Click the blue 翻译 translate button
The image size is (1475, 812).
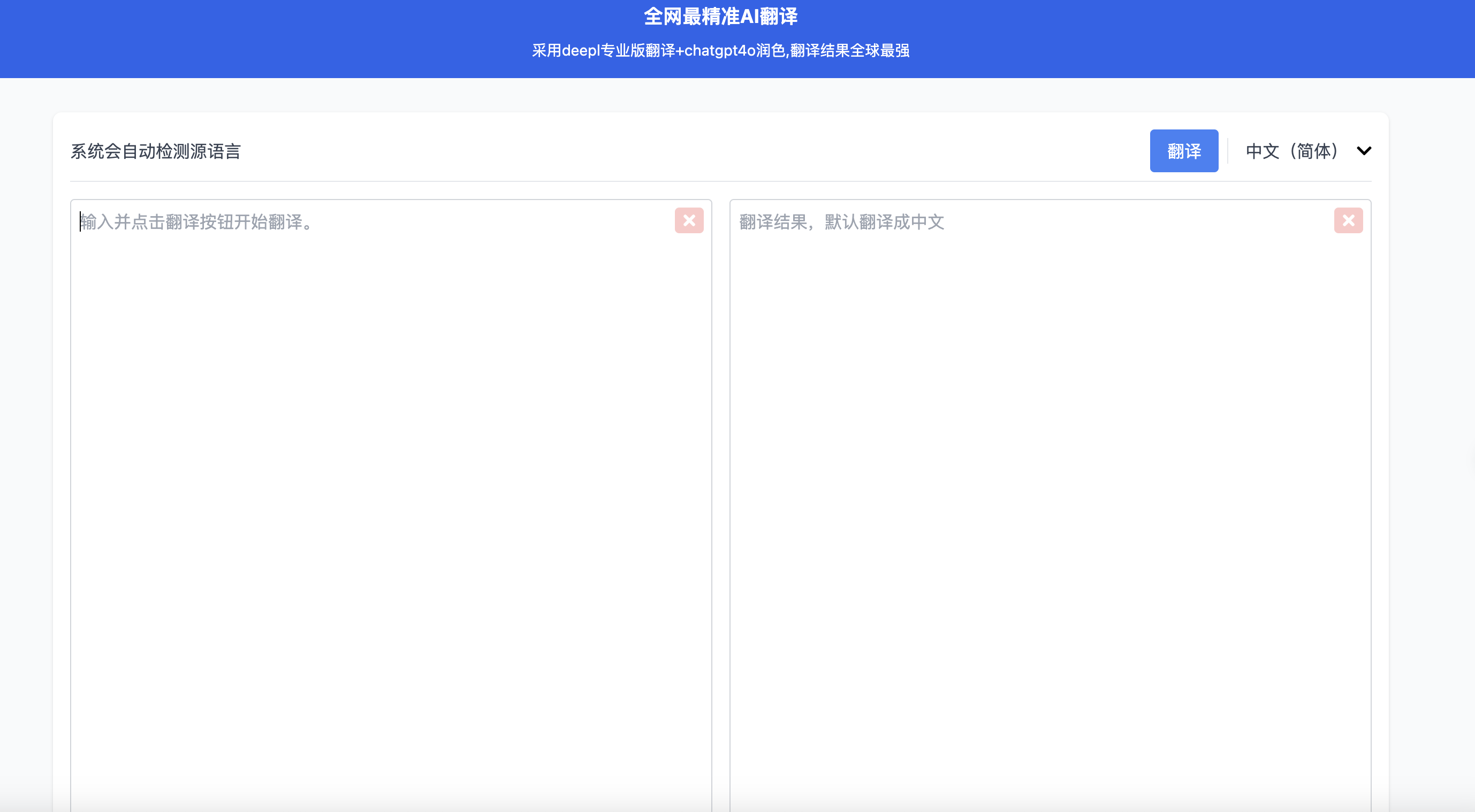[1183, 151]
